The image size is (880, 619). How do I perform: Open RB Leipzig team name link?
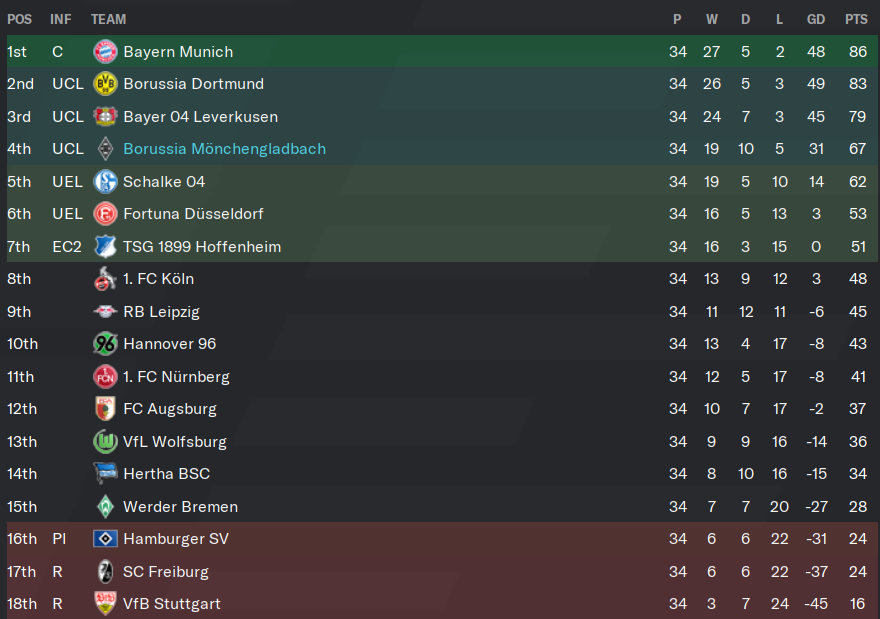[161, 311]
